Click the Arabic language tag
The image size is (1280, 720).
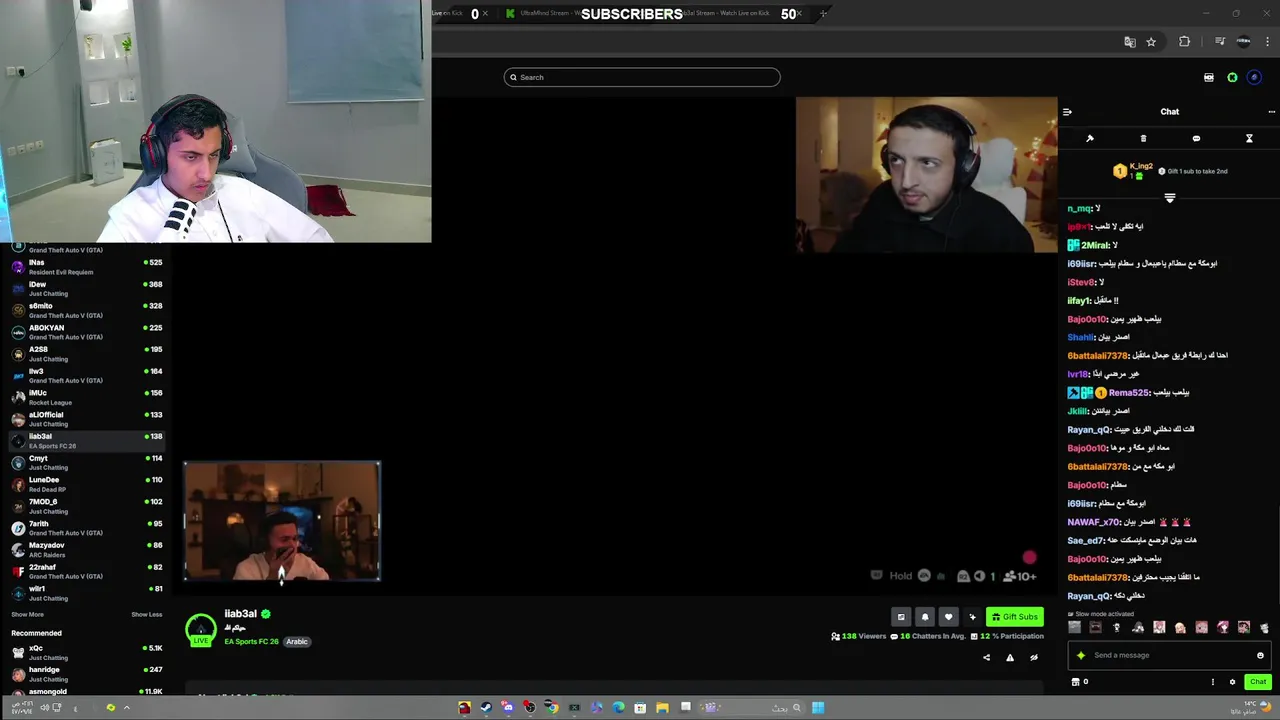(x=297, y=642)
